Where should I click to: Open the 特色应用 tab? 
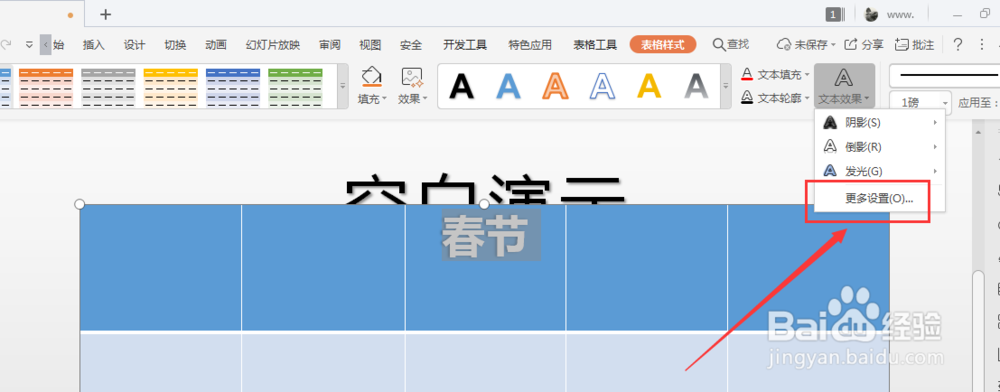[x=530, y=45]
